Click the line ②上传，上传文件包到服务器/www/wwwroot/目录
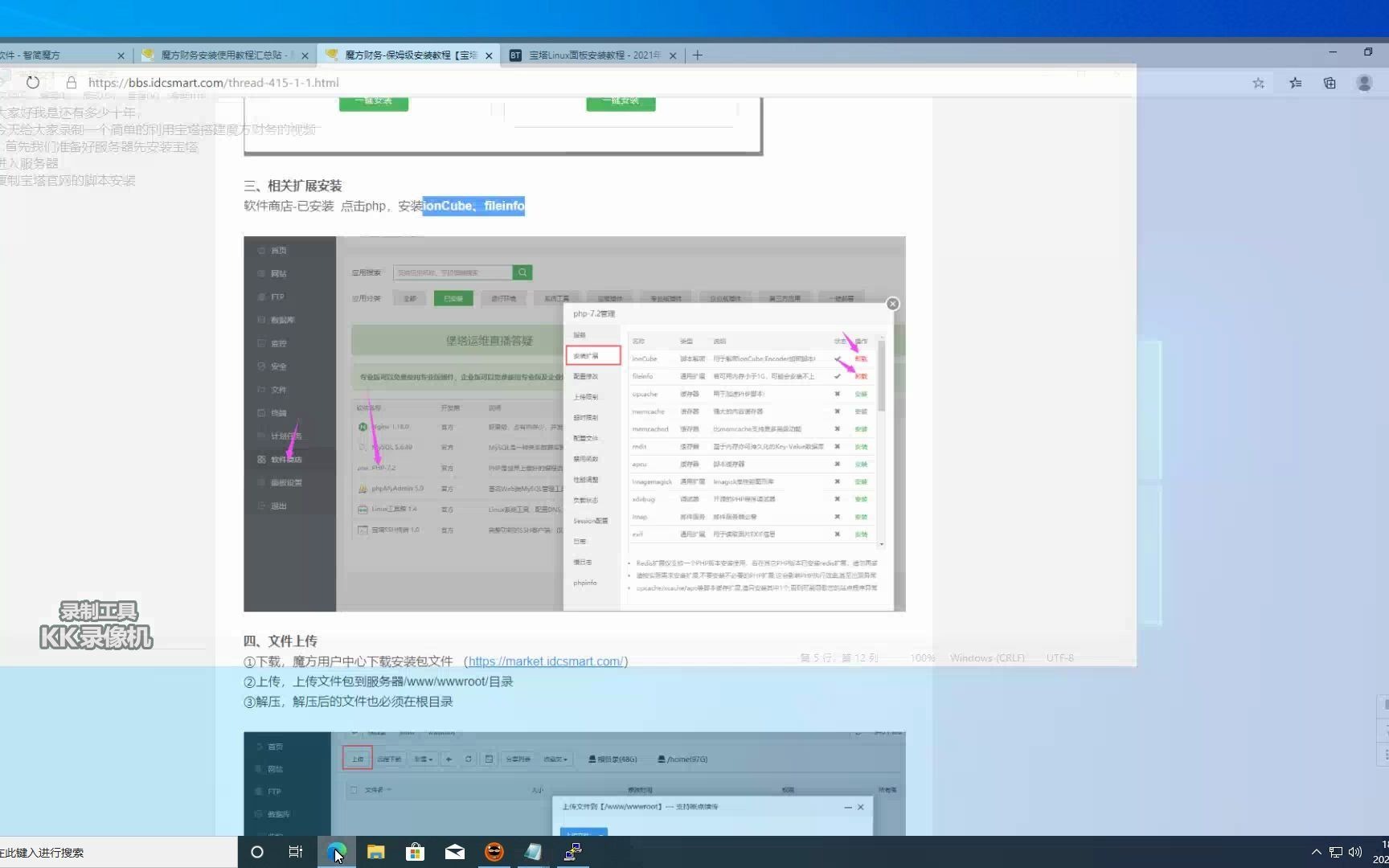Image resolution: width=1389 pixels, height=868 pixels. 379,682
